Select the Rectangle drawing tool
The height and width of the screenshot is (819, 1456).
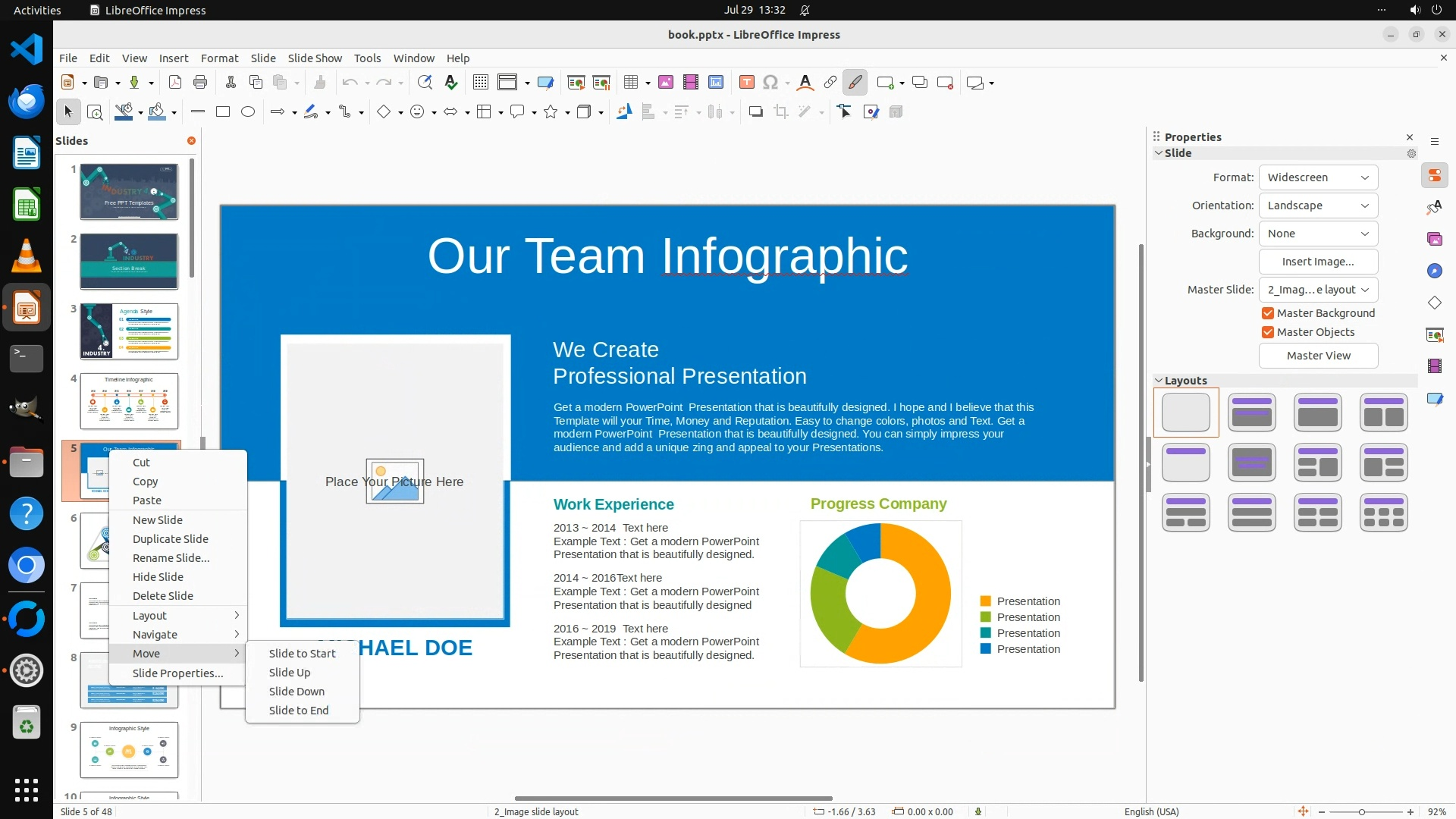click(x=223, y=112)
